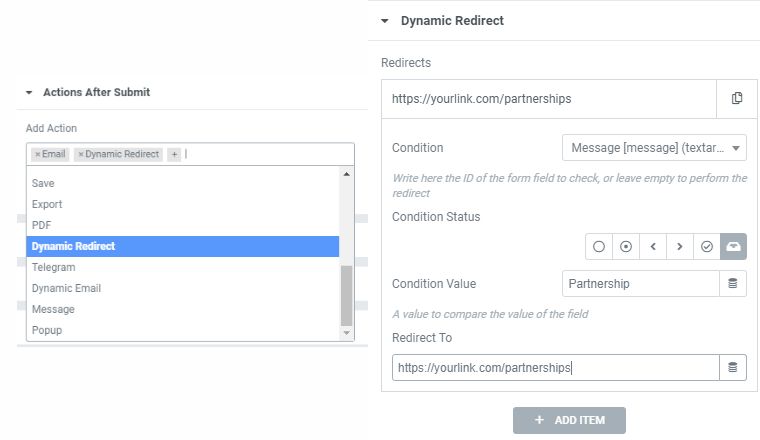The image size is (760, 440).
Task: Choose the checkmark circle condition status
Action: click(x=707, y=246)
